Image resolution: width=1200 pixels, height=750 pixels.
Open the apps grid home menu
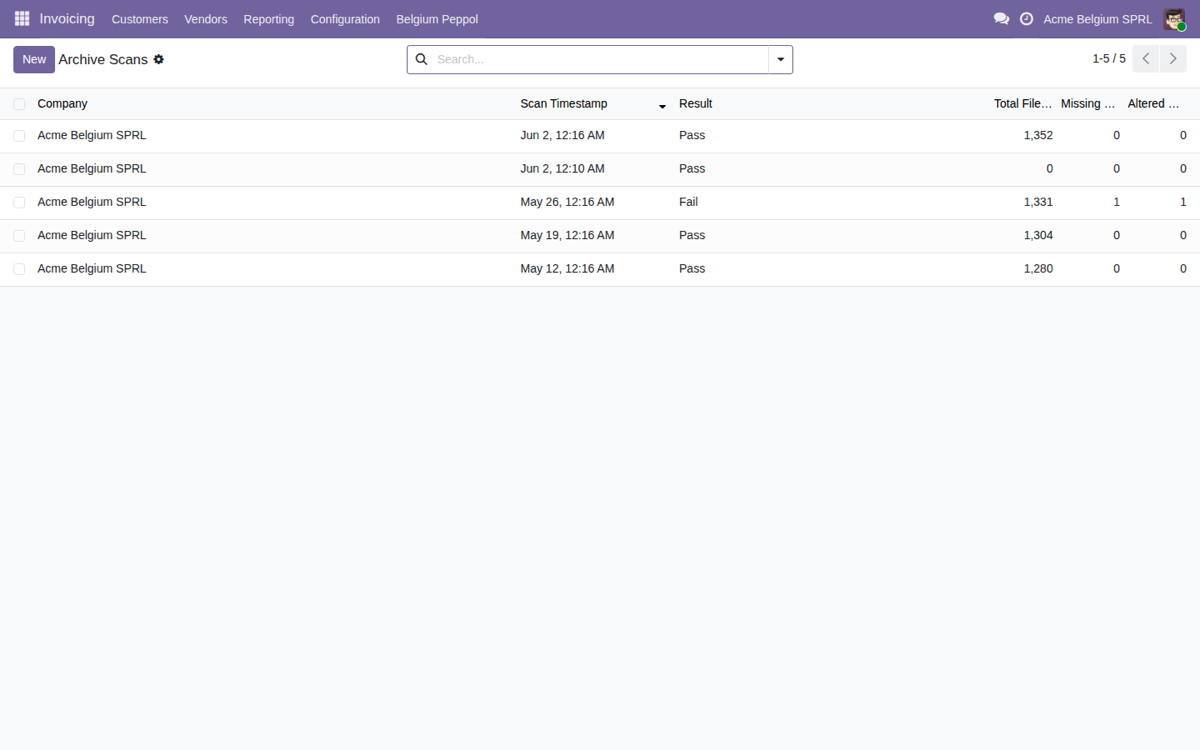coord(22,19)
